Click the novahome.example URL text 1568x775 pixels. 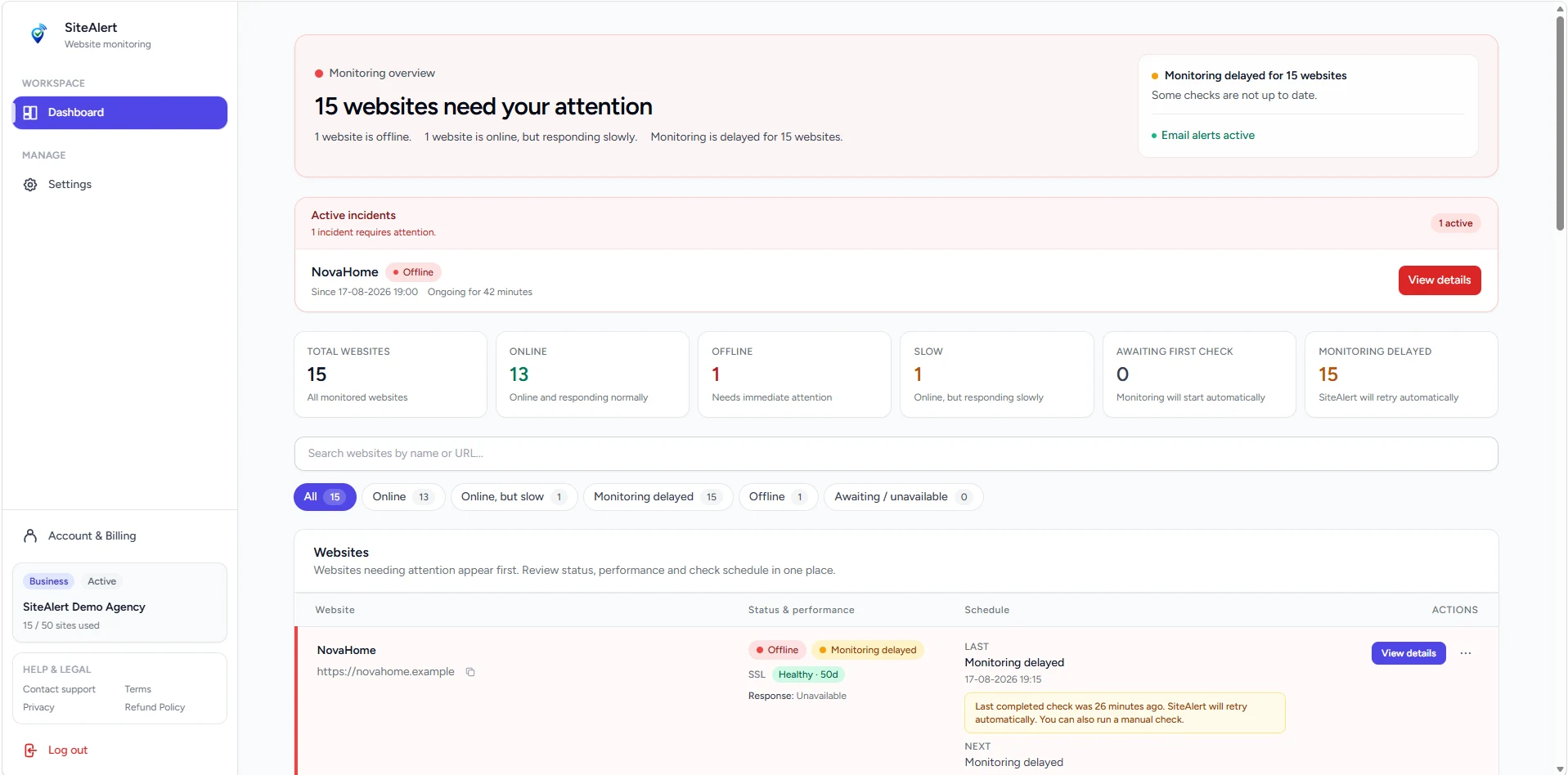(x=385, y=672)
